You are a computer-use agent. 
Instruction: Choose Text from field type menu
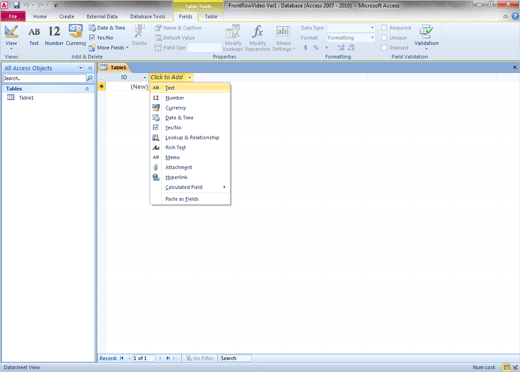[190, 88]
